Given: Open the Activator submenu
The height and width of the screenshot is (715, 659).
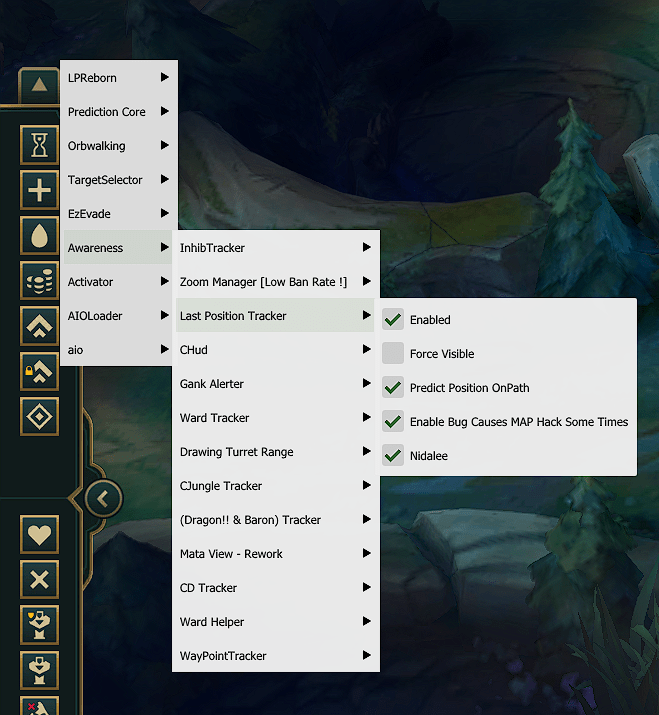Looking at the screenshot, I should (118, 281).
